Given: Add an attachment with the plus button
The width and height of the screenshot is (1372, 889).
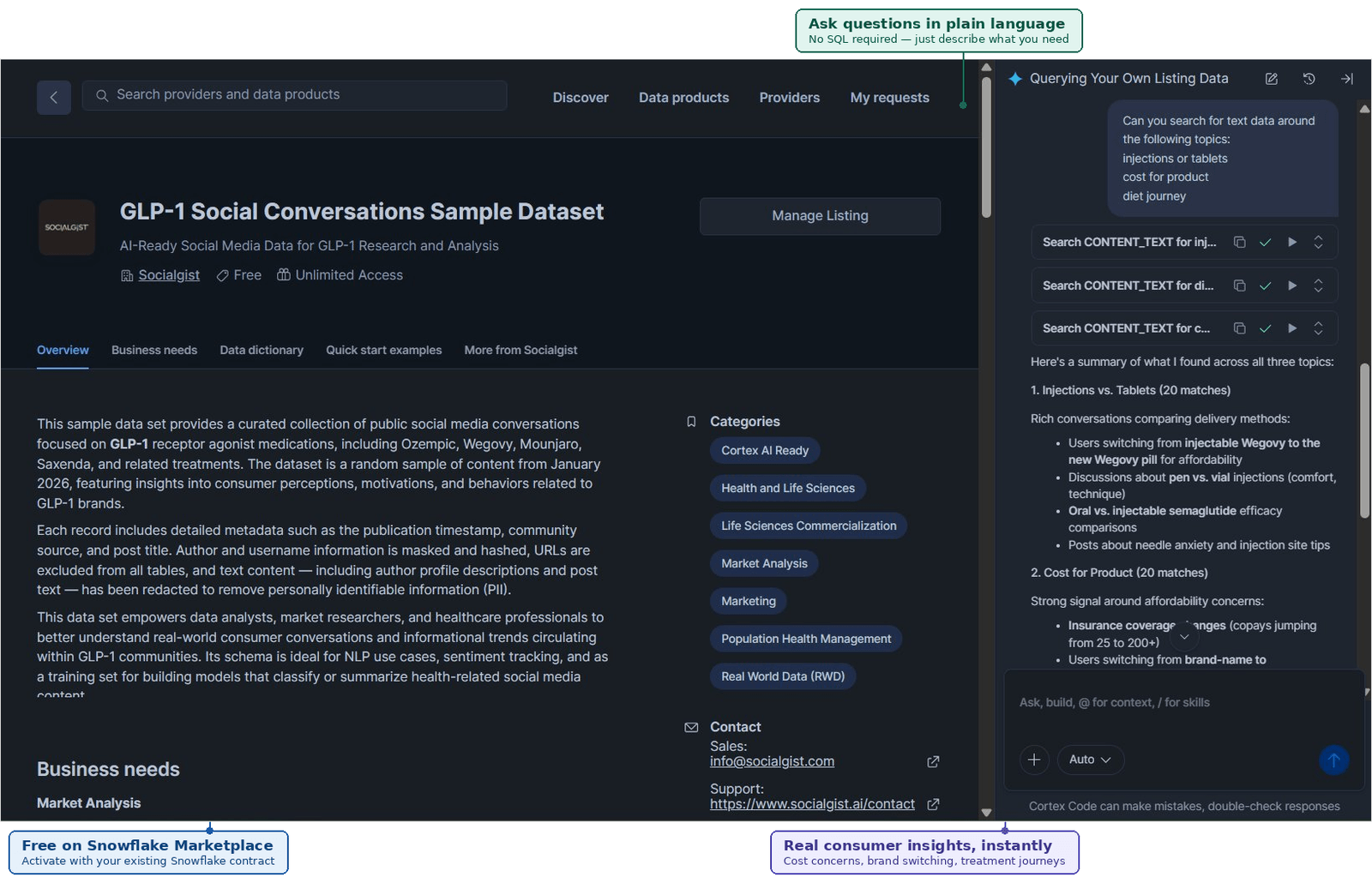Looking at the screenshot, I should tap(1034, 760).
